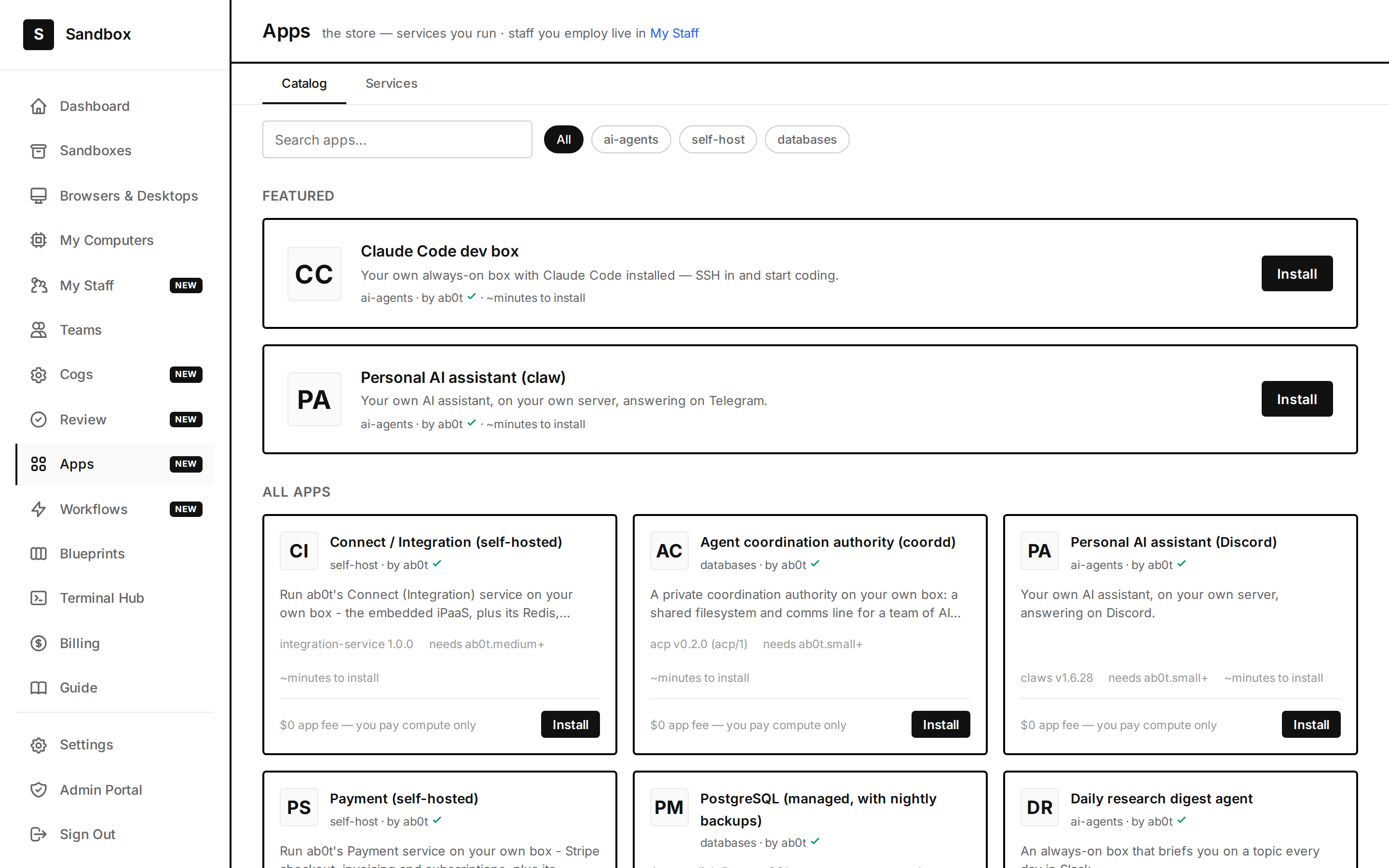Install Connect / Integration (self-hosted)
The image size is (1389, 868).
571,724
